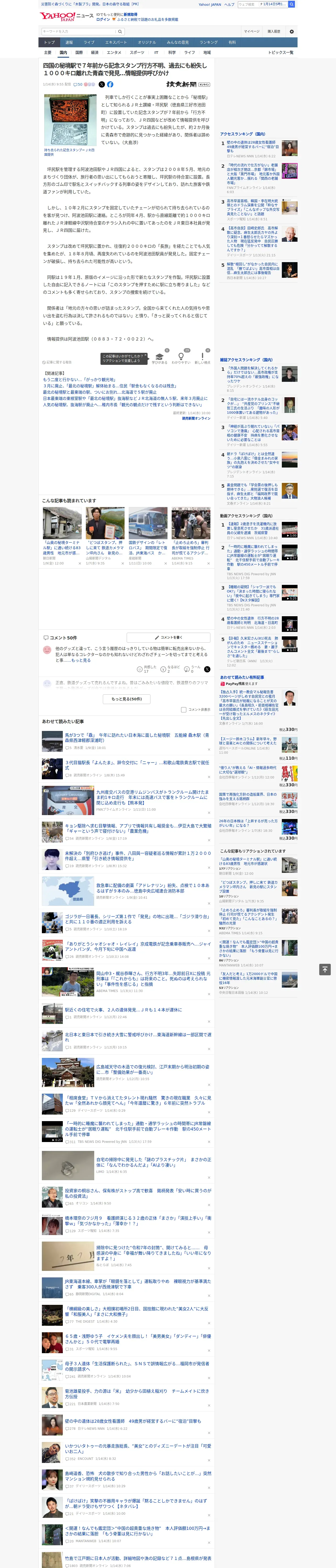Toggle コメント非表示 checkbox

[183, 709]
